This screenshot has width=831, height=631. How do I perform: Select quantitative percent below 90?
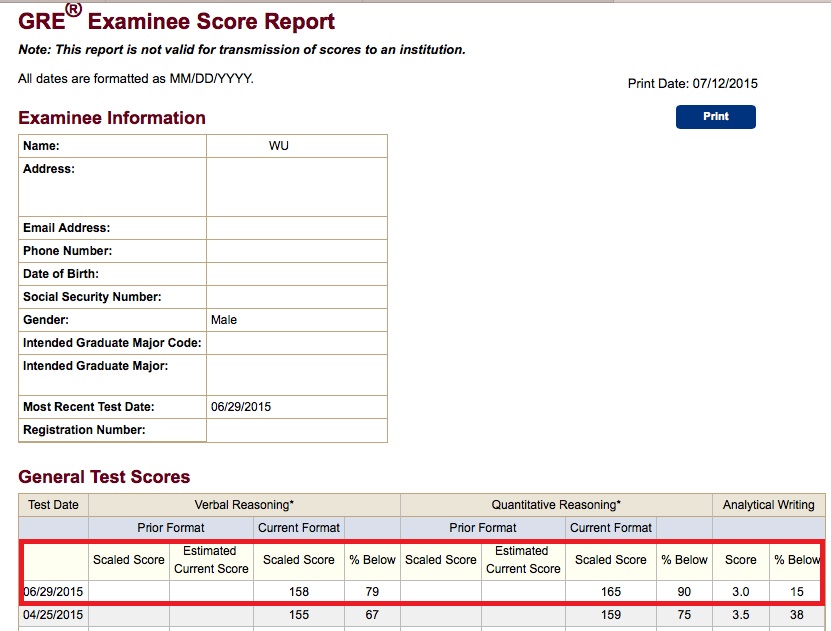[x=684, y=592]
